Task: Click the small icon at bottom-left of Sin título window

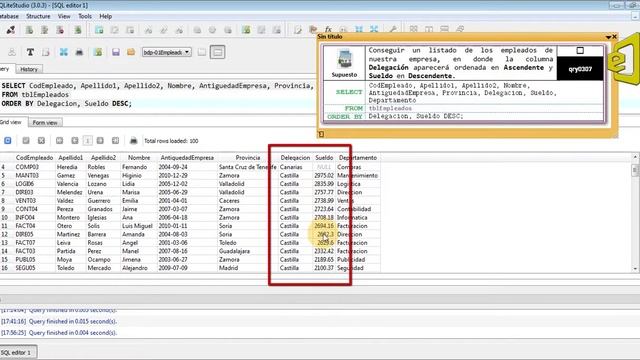Action: [321, 134]
